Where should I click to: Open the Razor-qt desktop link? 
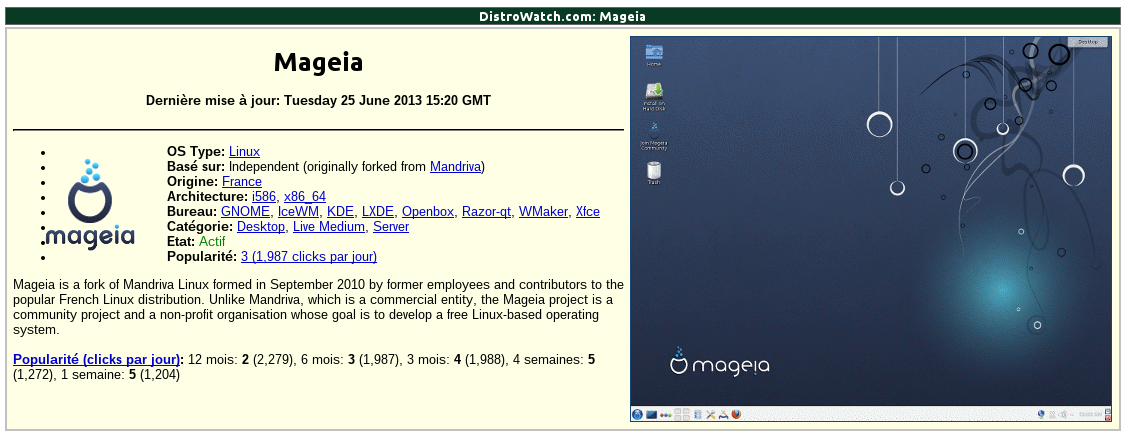tap(486, 212)
